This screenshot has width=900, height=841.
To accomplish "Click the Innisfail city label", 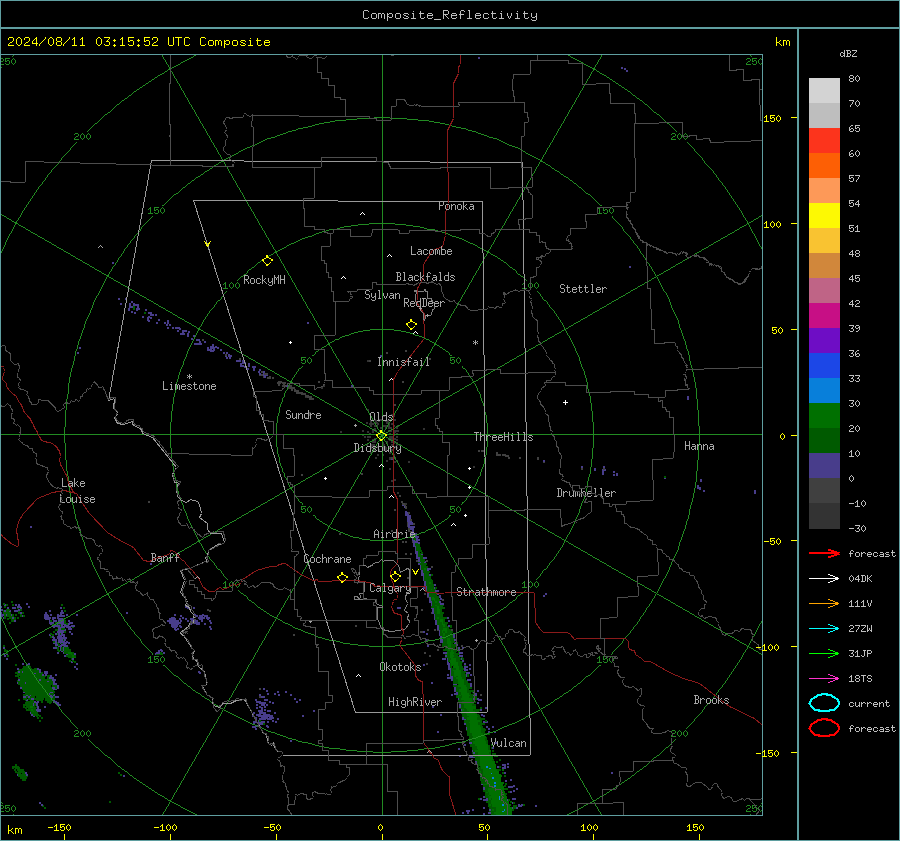I will [x=403, y=362].
